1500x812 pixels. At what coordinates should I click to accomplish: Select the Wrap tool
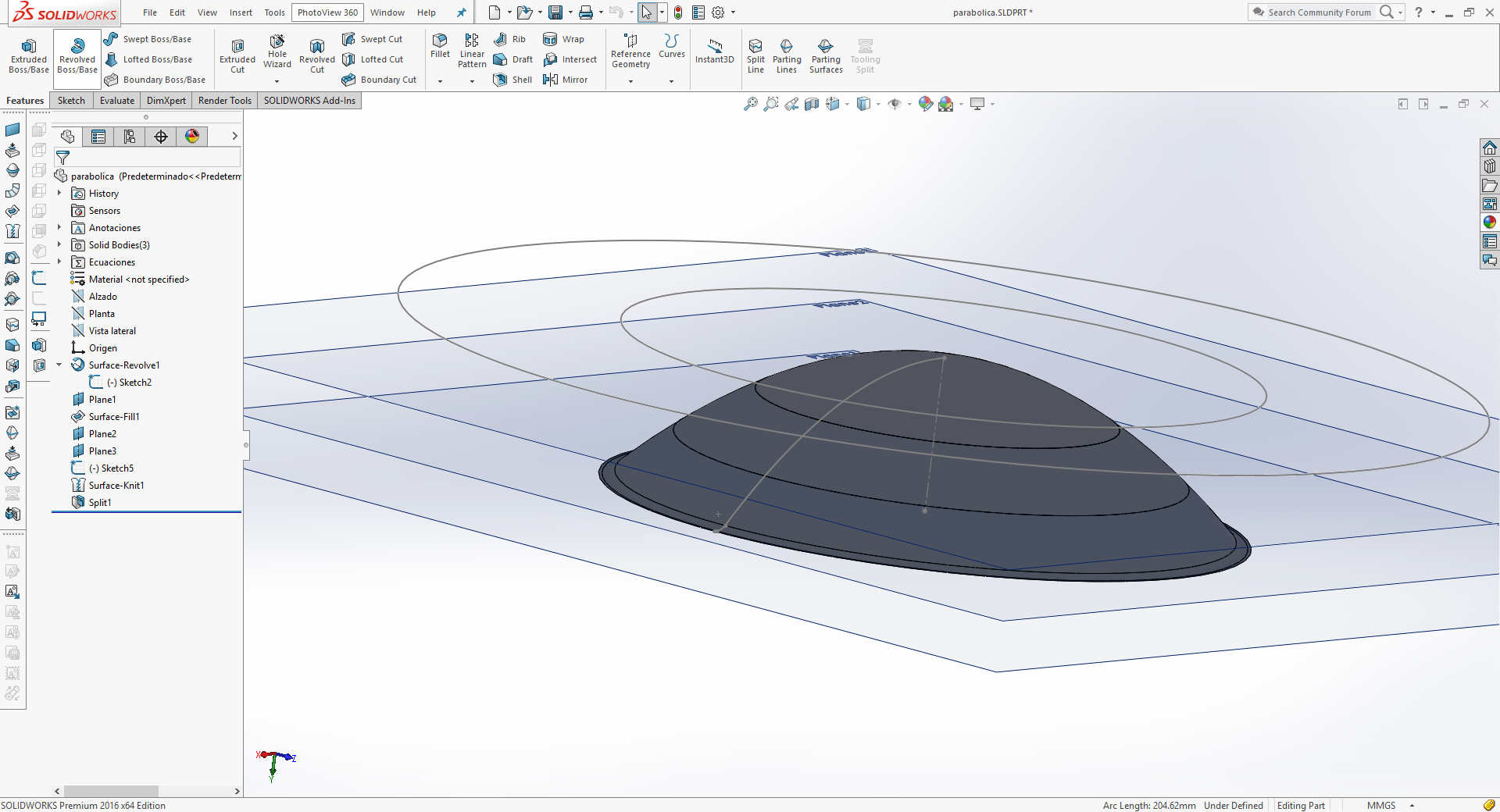(x=564, y=39)
